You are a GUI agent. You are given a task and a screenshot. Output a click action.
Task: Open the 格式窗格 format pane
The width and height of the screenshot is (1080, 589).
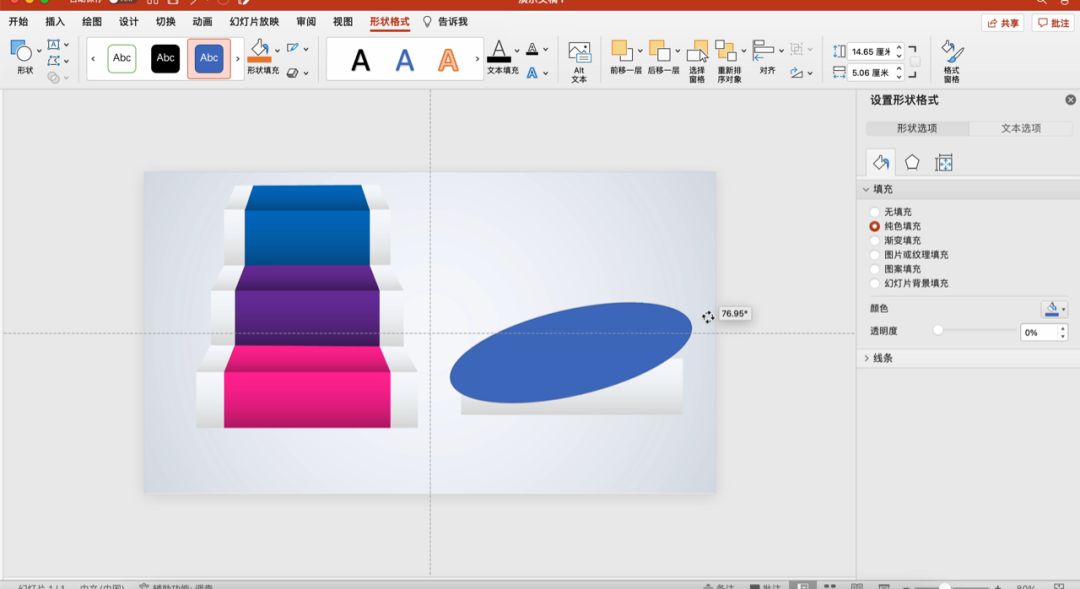tap(952, 61)
